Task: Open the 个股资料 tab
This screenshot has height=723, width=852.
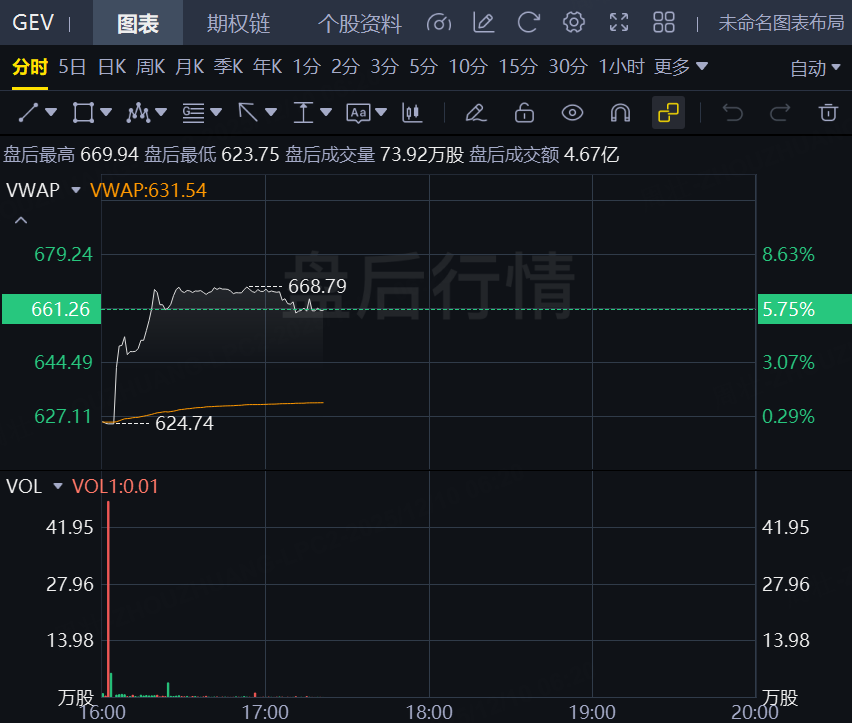Action: pos(359,23)
